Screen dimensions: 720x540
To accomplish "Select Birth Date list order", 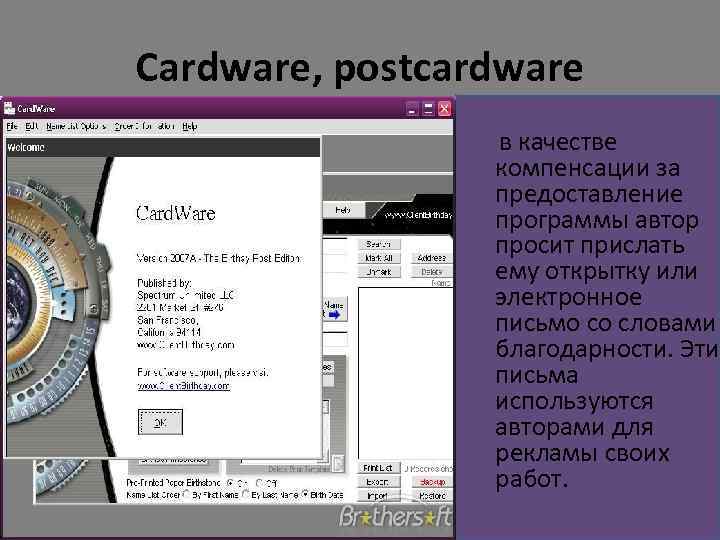I will coord(305,495).
